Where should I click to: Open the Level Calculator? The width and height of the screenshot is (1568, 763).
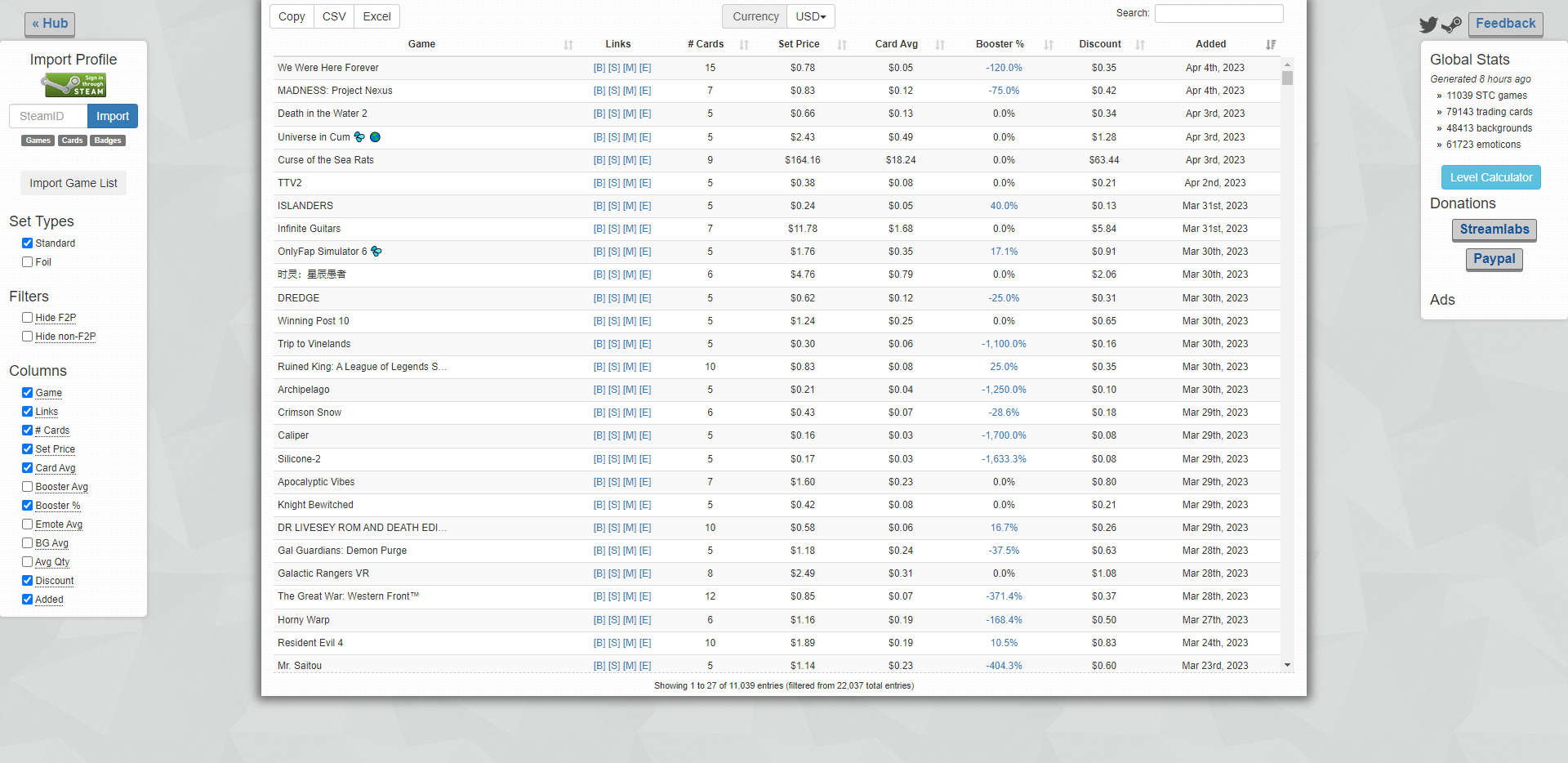tap(1491, 177)
